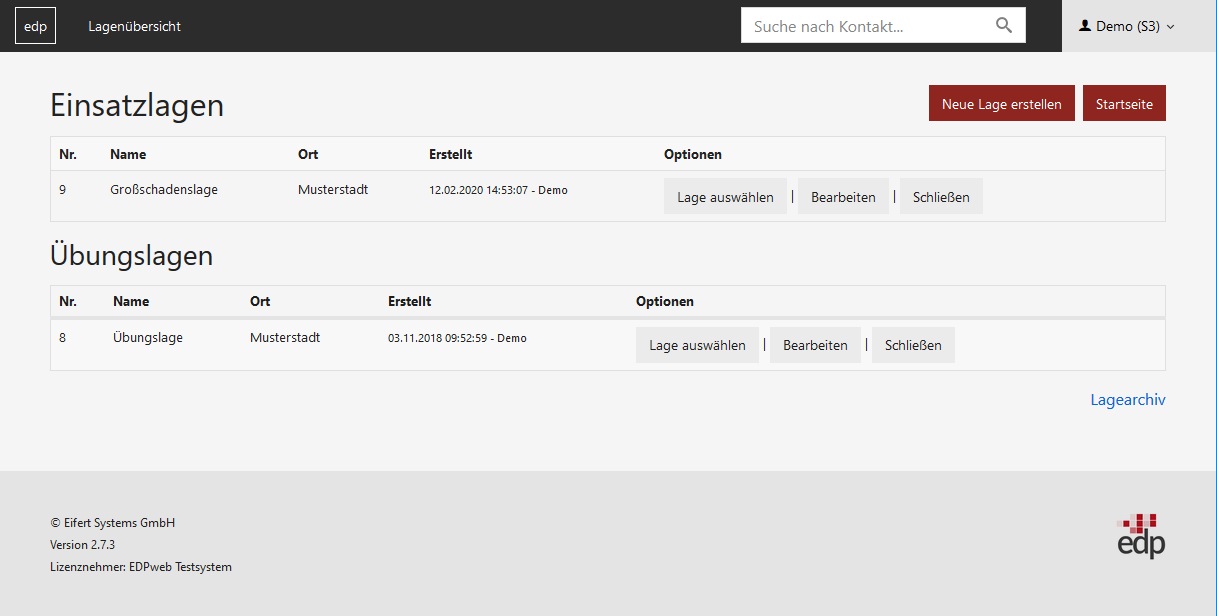Click Ort column header in Übungslagen table
1217x616 pixels.
[260, 301]
